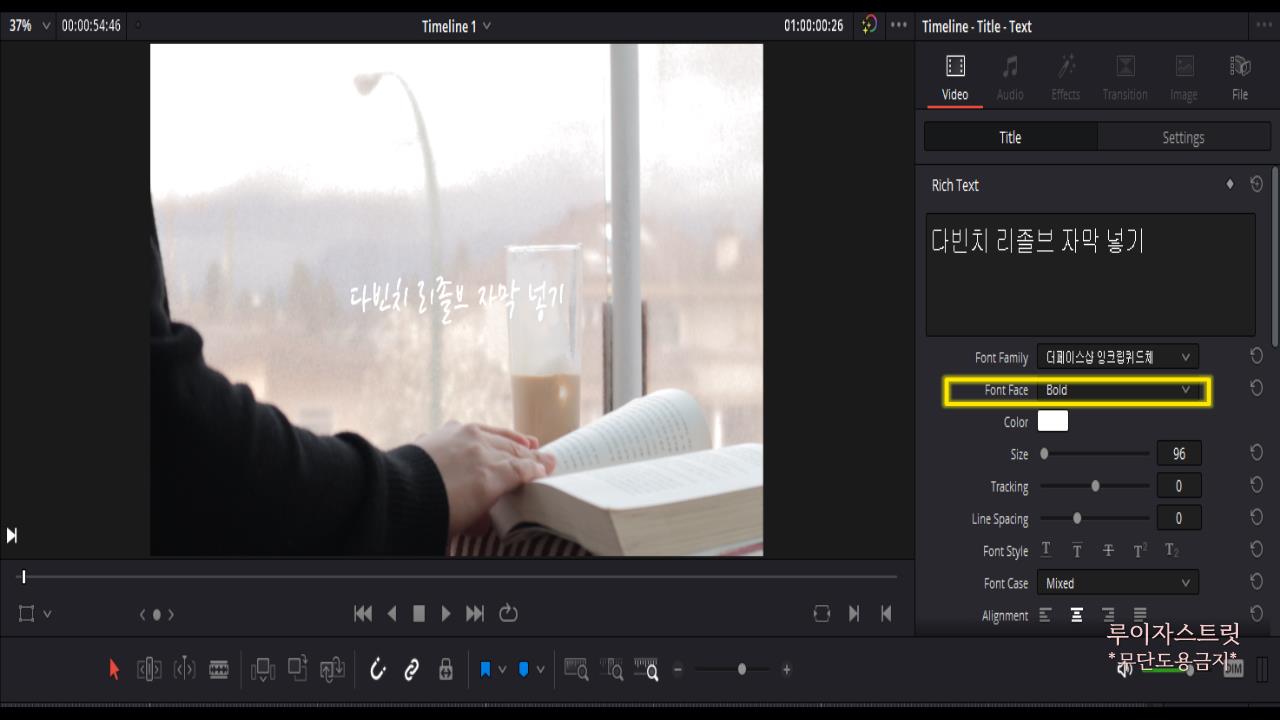Click the Tracking slider
This screenshot has height=720, width=1280.
point(1095,486)
